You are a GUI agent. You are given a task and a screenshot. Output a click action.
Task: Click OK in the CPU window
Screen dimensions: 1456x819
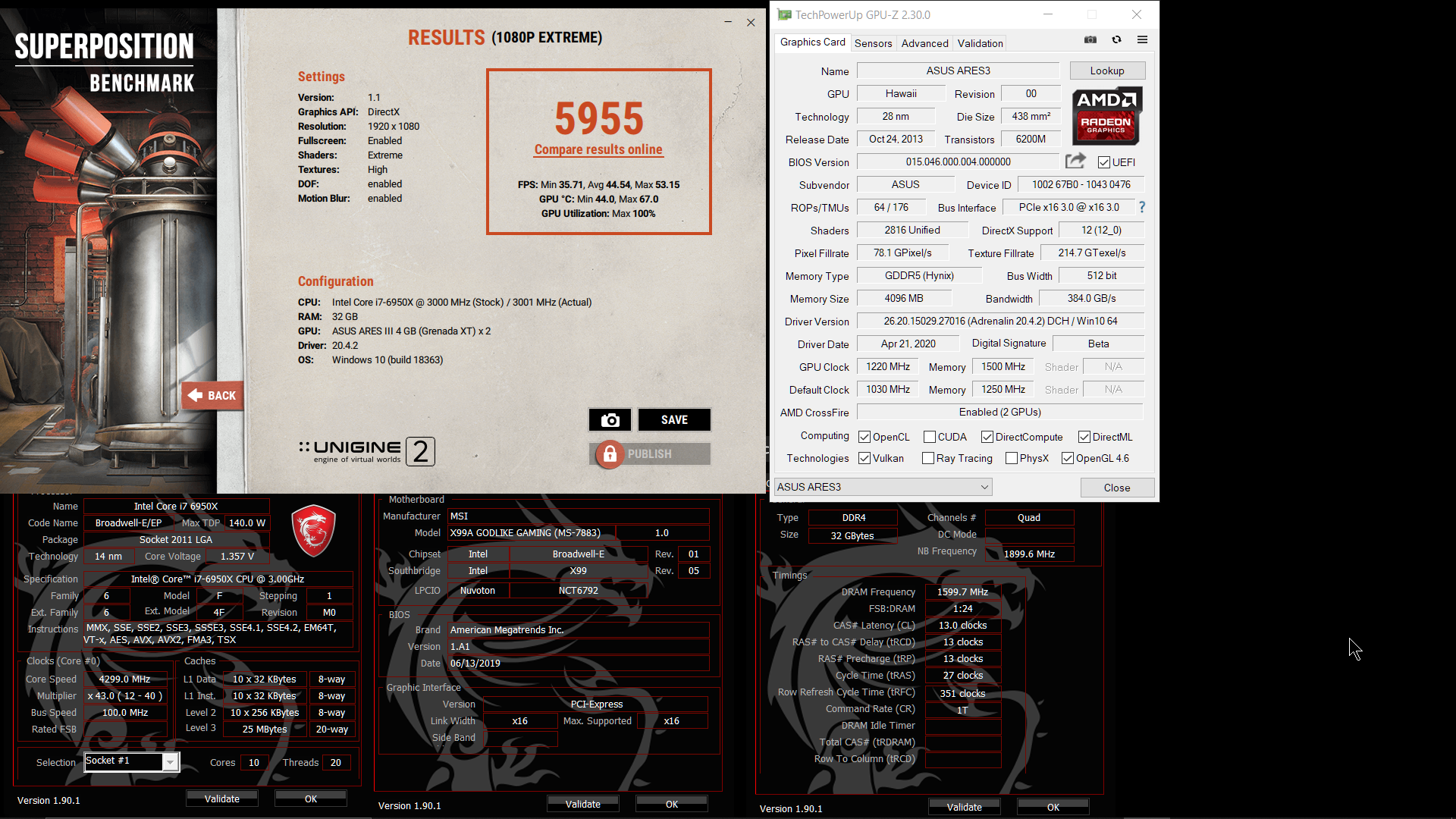click(x=311, y=799)
